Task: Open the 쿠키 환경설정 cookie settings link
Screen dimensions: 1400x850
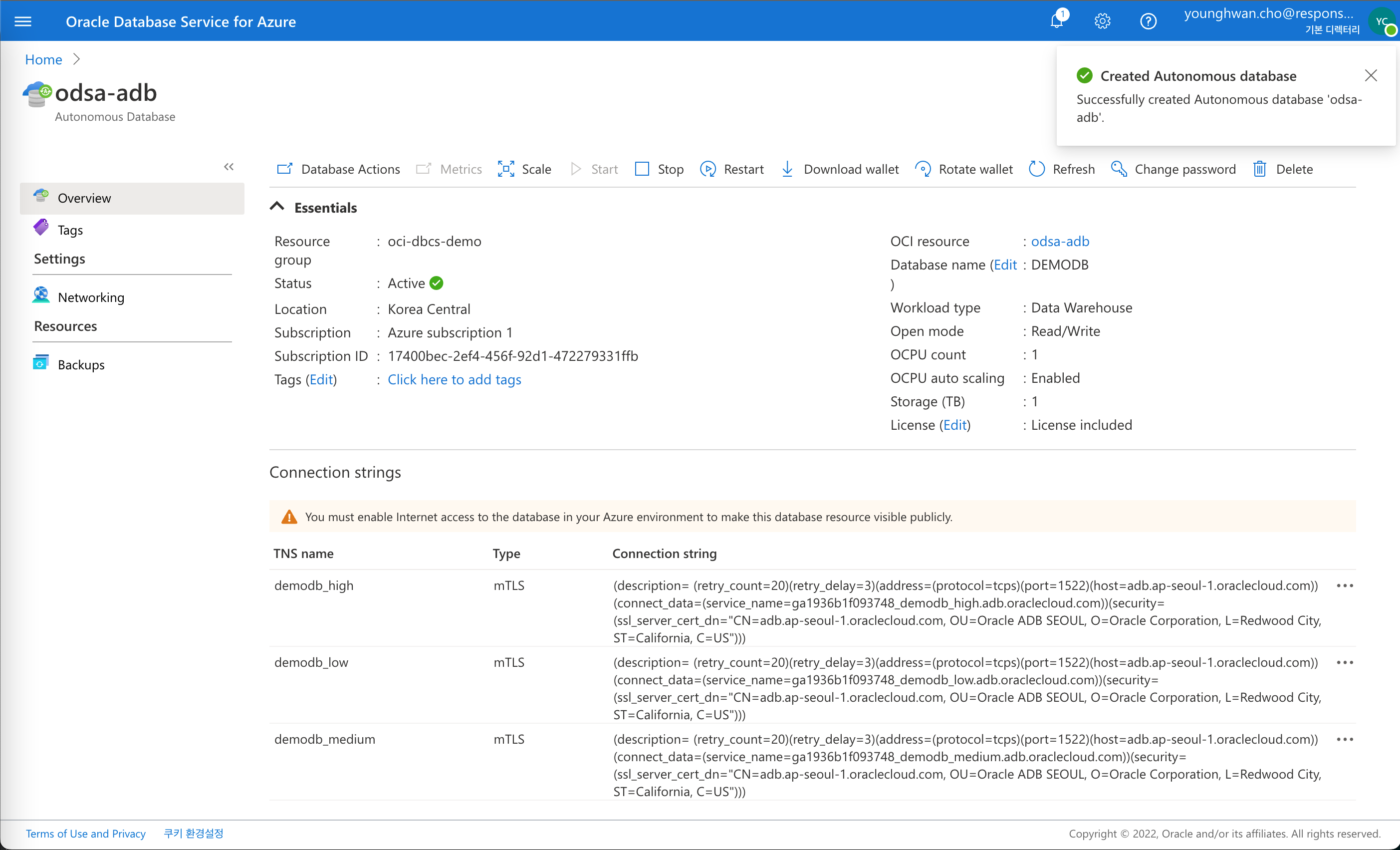Action: (x=194, y=833)
